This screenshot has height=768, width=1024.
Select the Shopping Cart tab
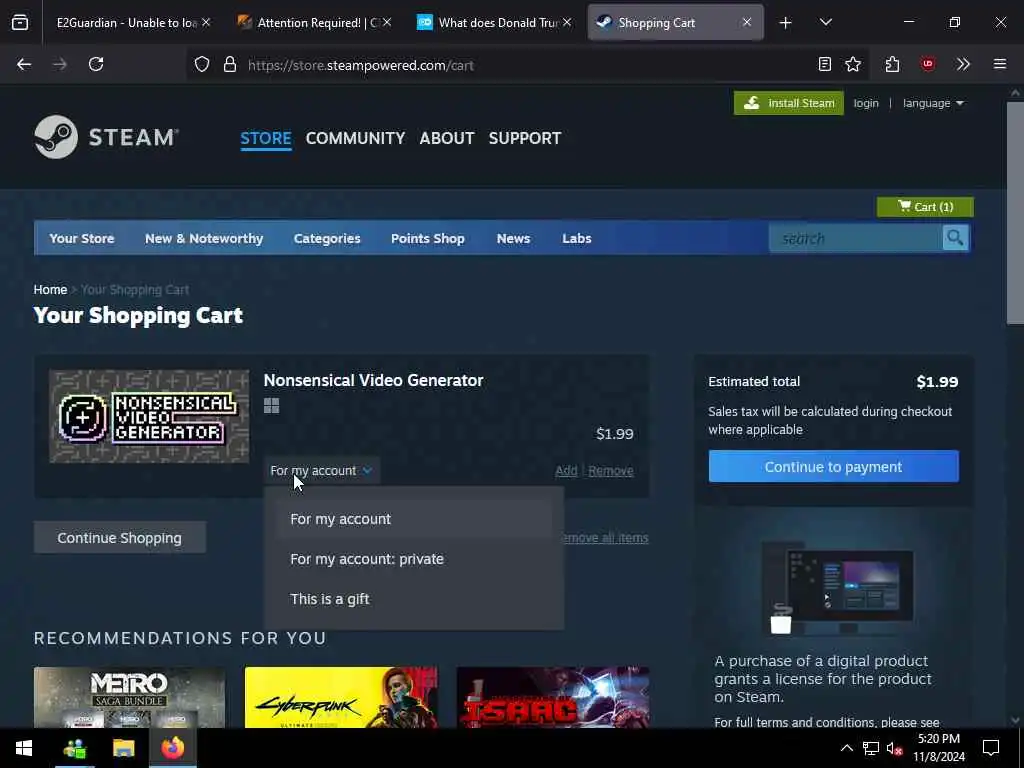(x=675, y=23)
